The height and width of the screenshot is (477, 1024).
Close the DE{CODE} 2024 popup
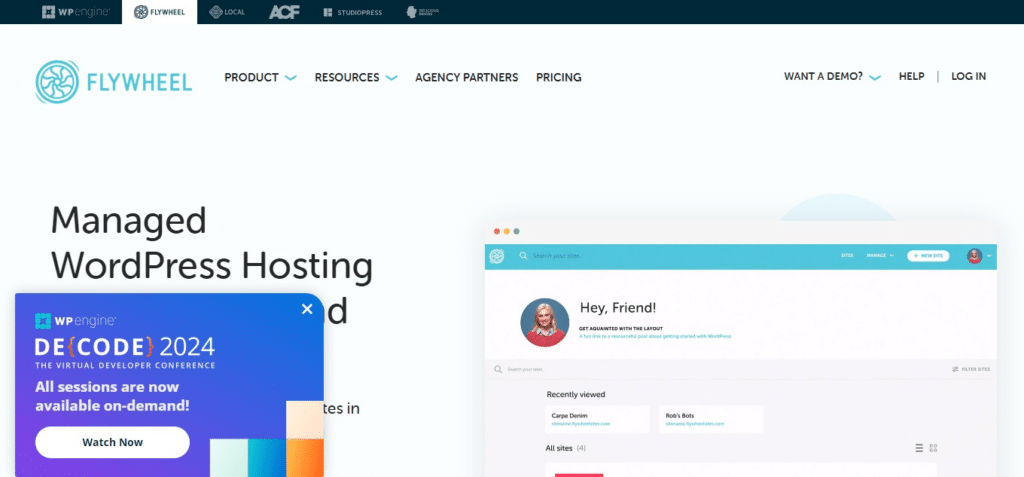coord(307,309)
